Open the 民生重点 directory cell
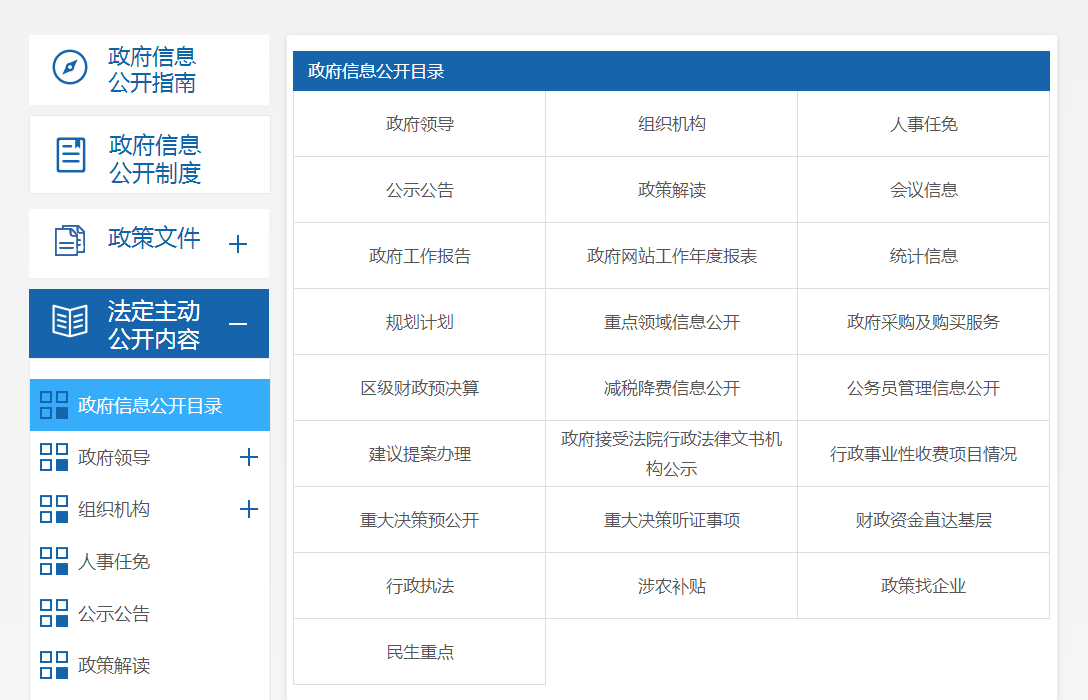1088x700 pixels. [419, 652]
